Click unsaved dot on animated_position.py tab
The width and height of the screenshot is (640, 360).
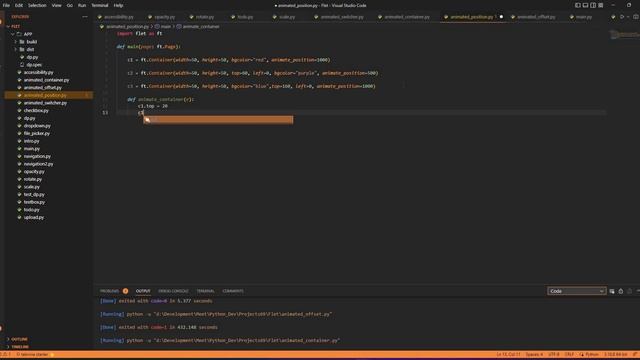pyautogui.click(x=501, y=17)
